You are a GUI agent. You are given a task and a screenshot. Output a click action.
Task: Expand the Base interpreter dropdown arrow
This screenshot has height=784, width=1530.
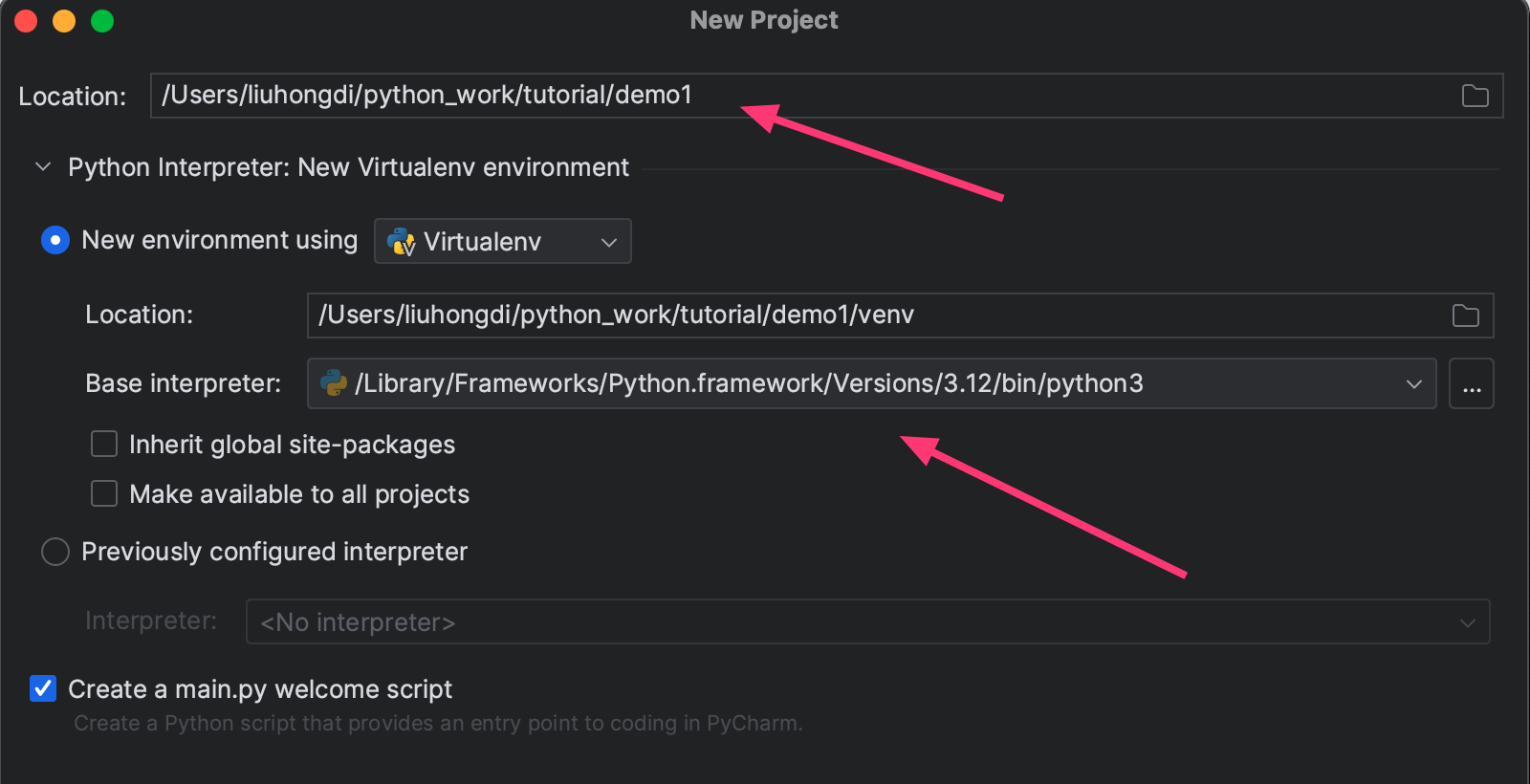[x=1413, y=383]
